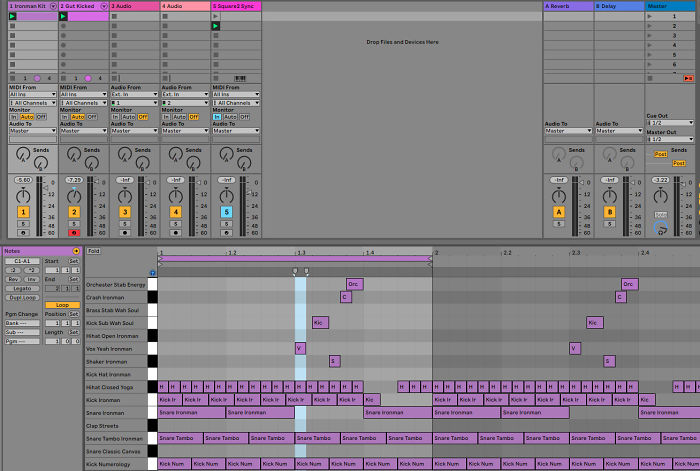
Task: Open Master Out 1/2 dropdown
Action: tap(670, 139)
